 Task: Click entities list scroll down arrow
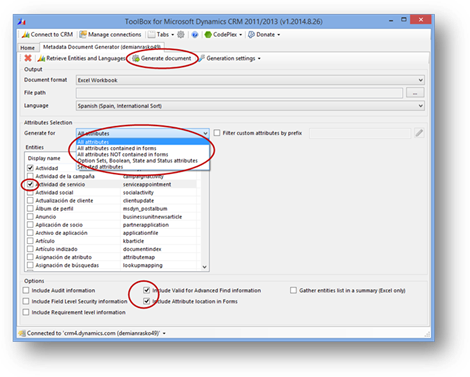[205, 267]
